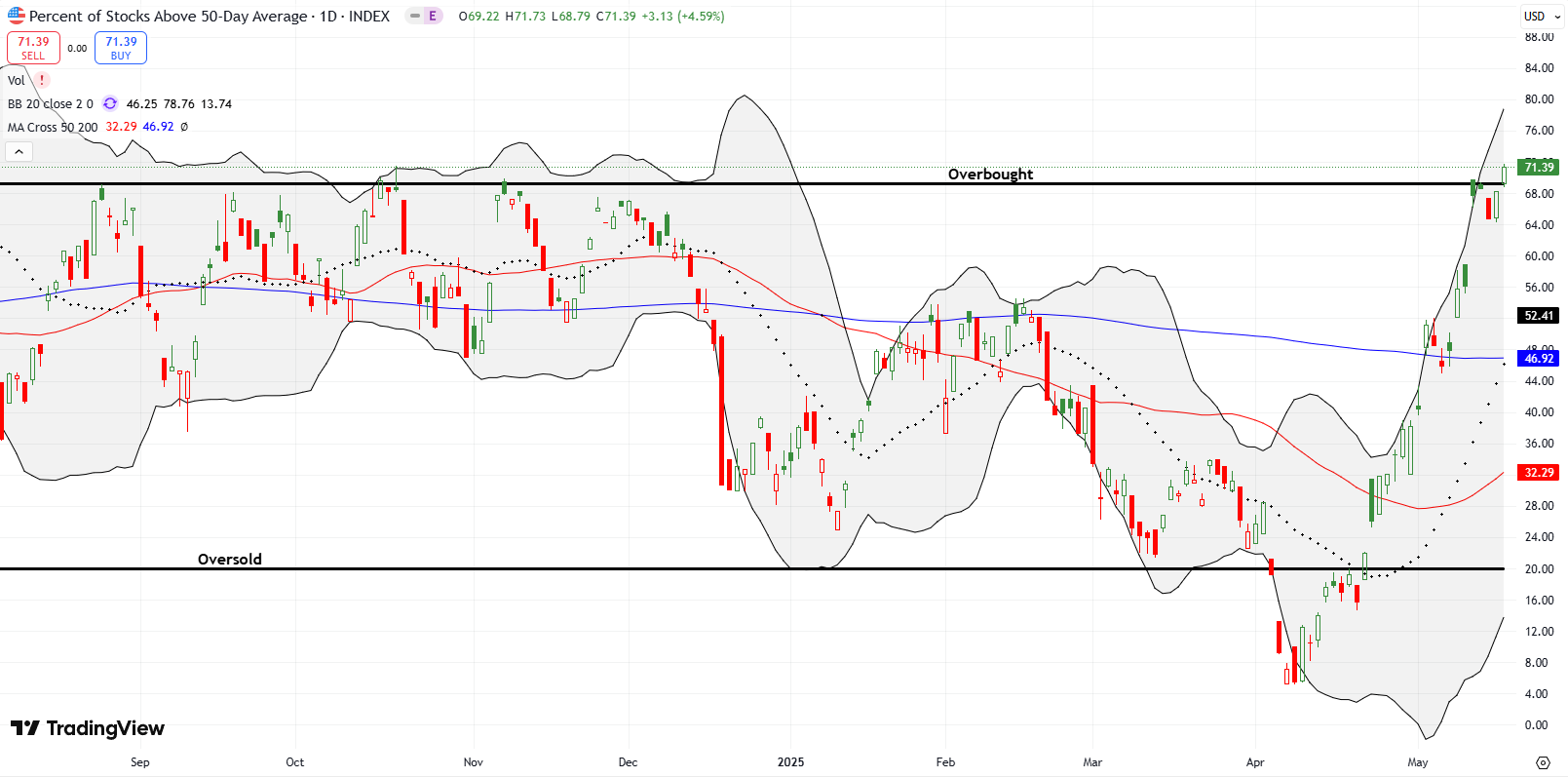
Task: Select the BB 20 close 2 0 indicator label
Action: [x=51, y=103]
